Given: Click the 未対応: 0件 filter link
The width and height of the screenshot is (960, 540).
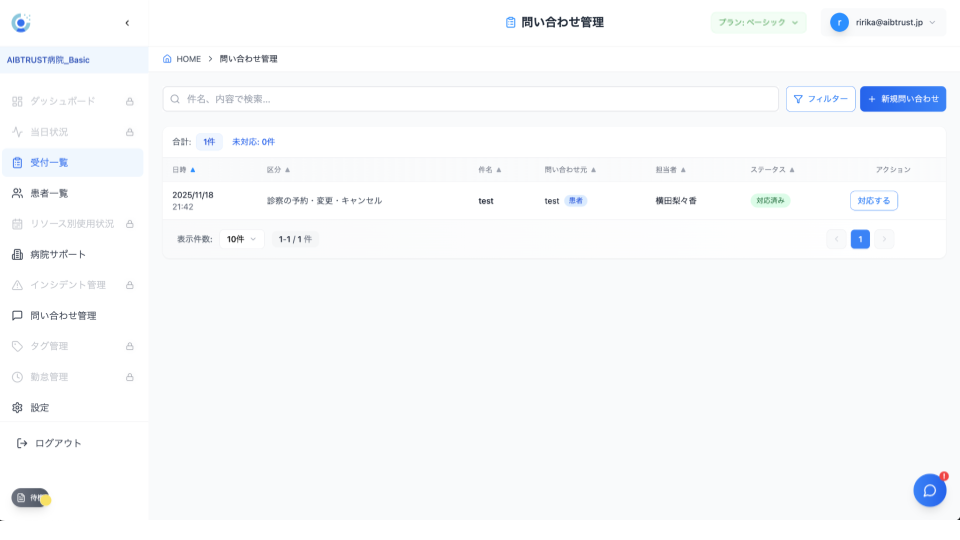Looking at the screenshot, I should pos(253,141).
